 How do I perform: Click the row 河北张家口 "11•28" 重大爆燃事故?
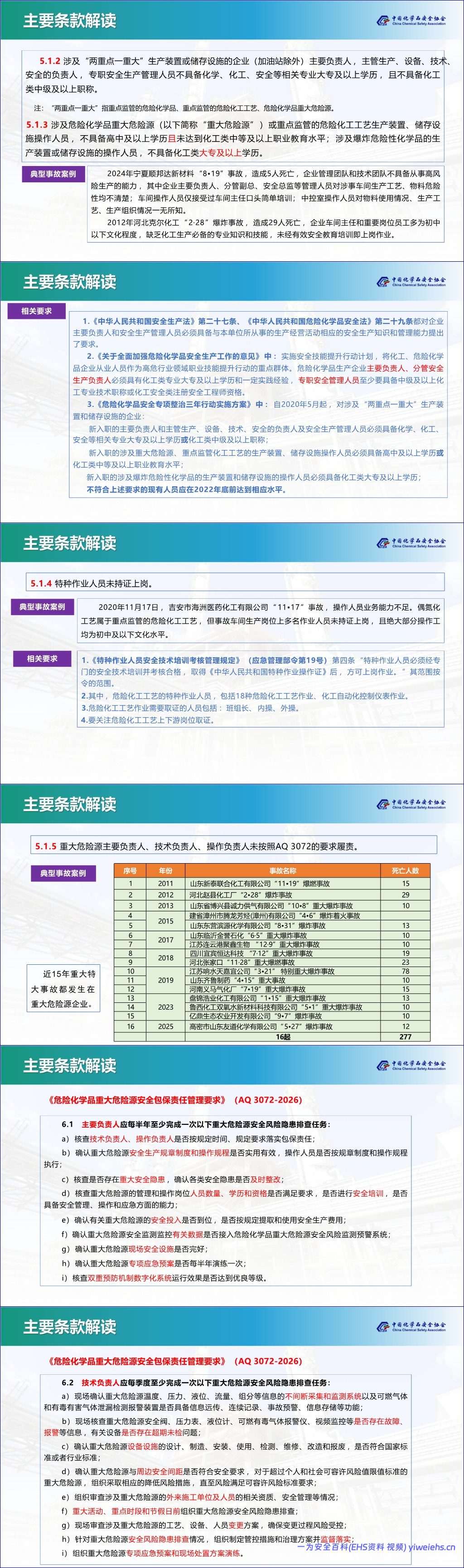[x=272, y=962]
